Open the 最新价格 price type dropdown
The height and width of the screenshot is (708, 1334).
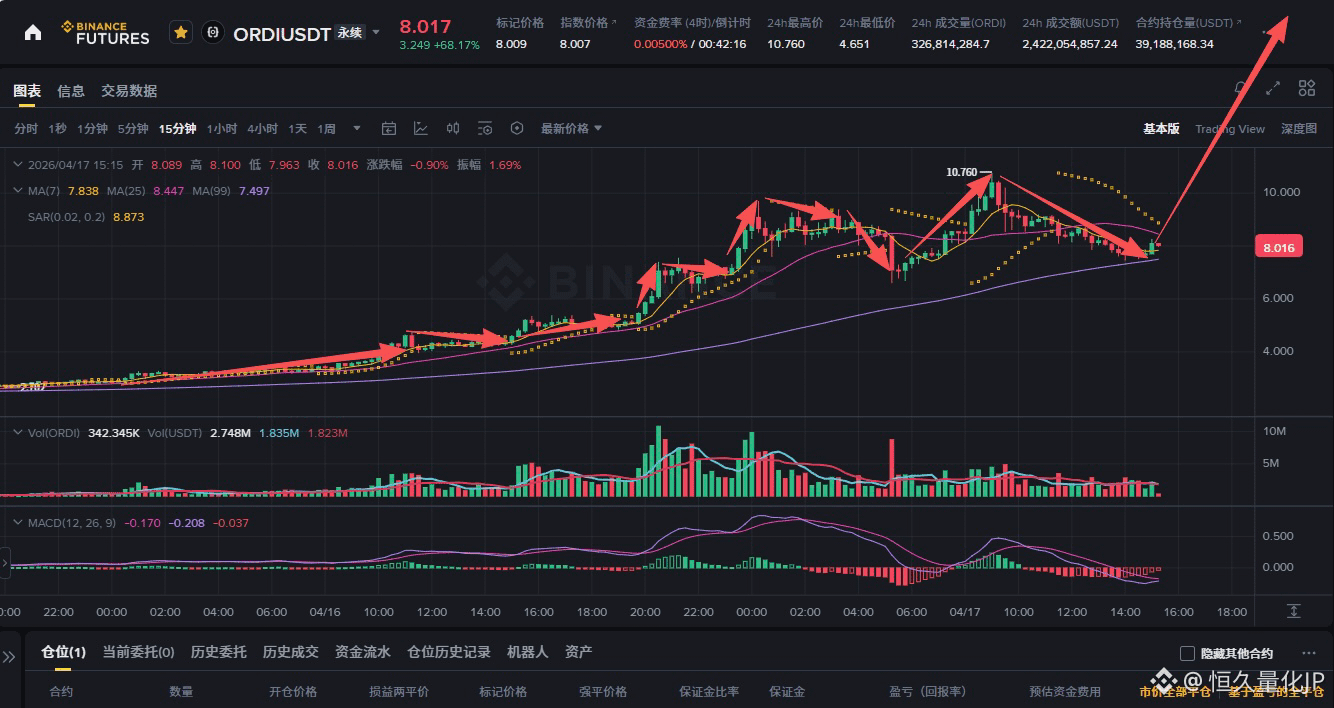571,128
